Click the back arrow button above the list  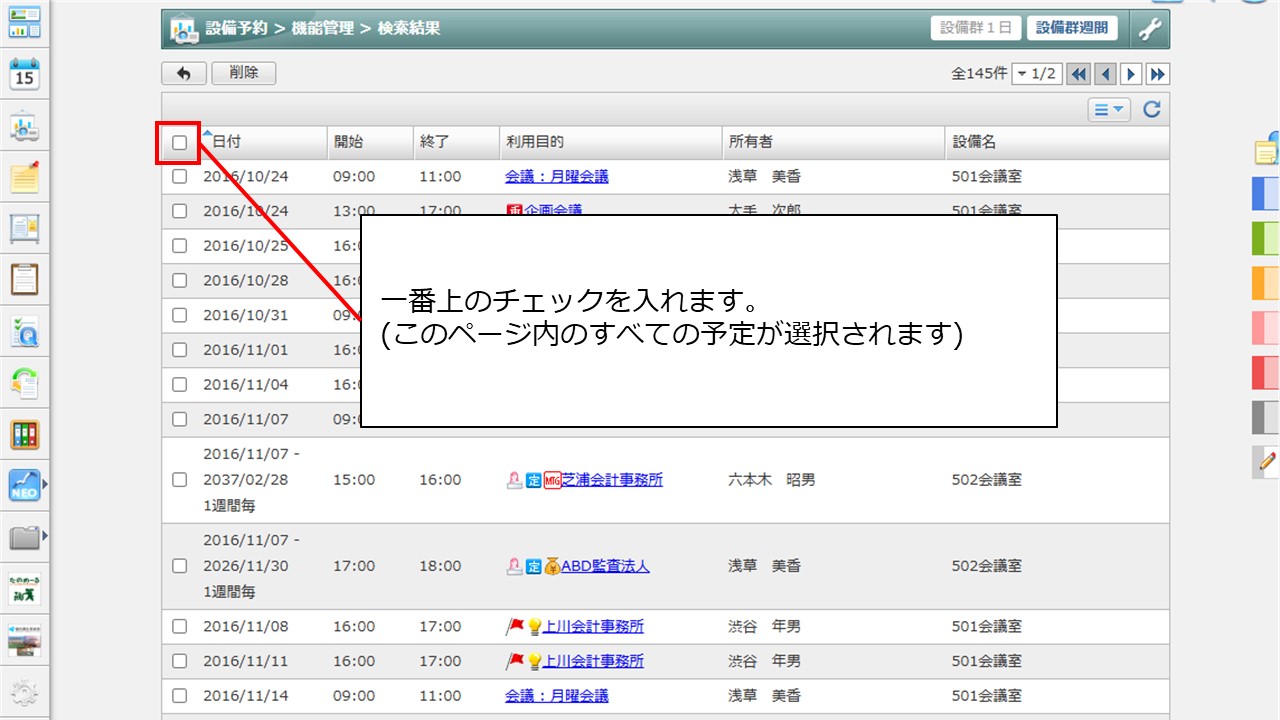click(x=184, y=73)
